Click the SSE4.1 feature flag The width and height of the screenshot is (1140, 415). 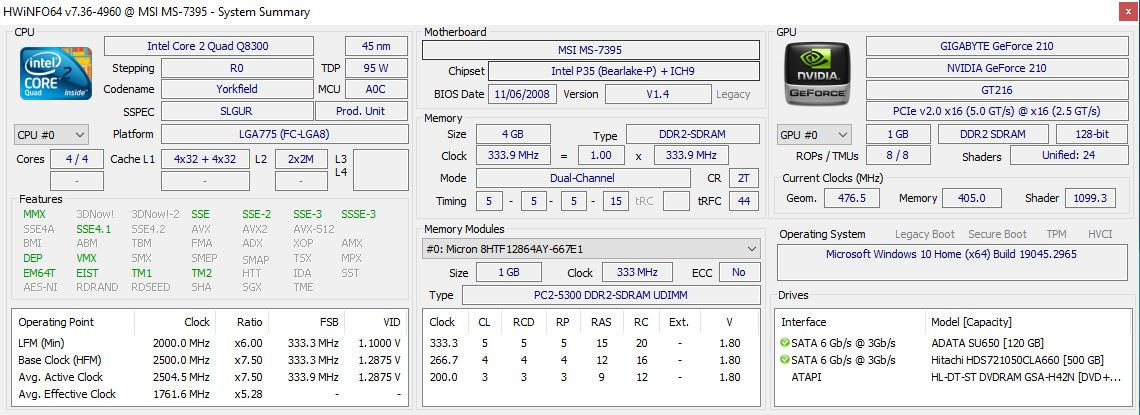pos(94,228)
